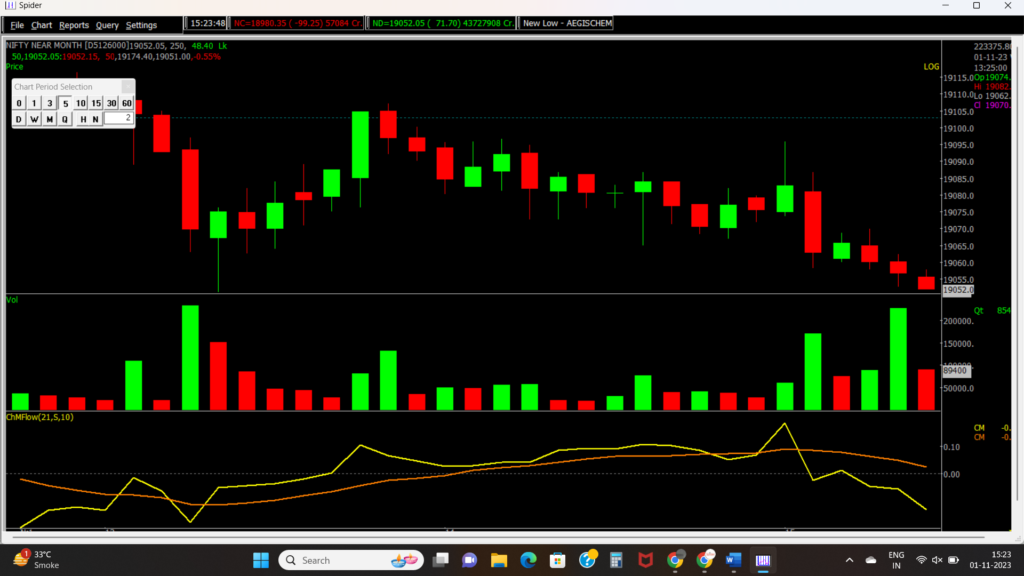This screenshot has height=576, width=1024.
Task: Switch chart to 5-minute period
Action: pyautogui.click(x=65, y=103)
